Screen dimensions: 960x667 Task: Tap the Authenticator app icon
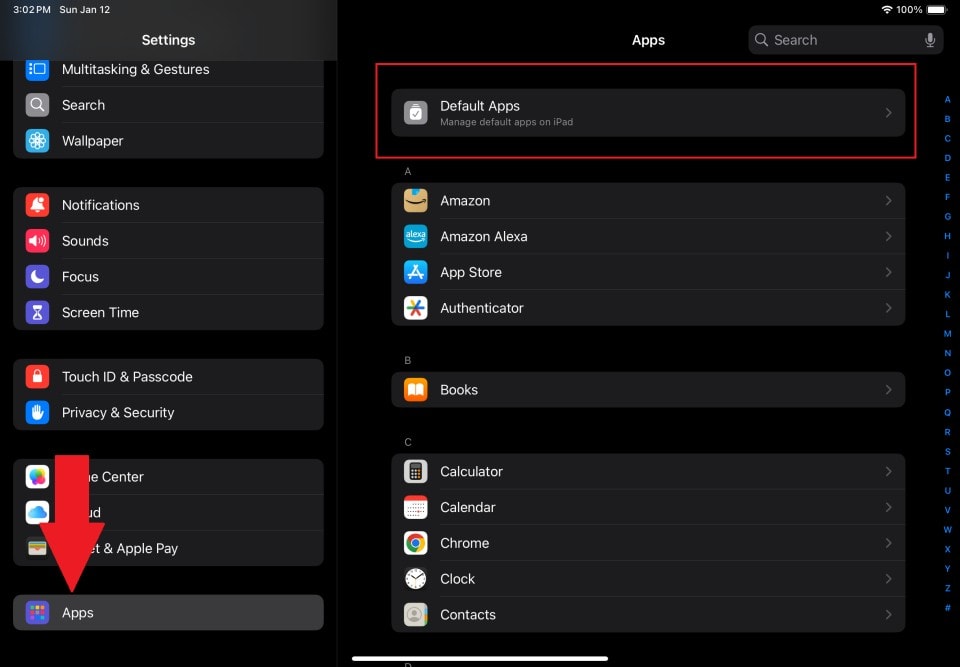[x=415, y=308]
